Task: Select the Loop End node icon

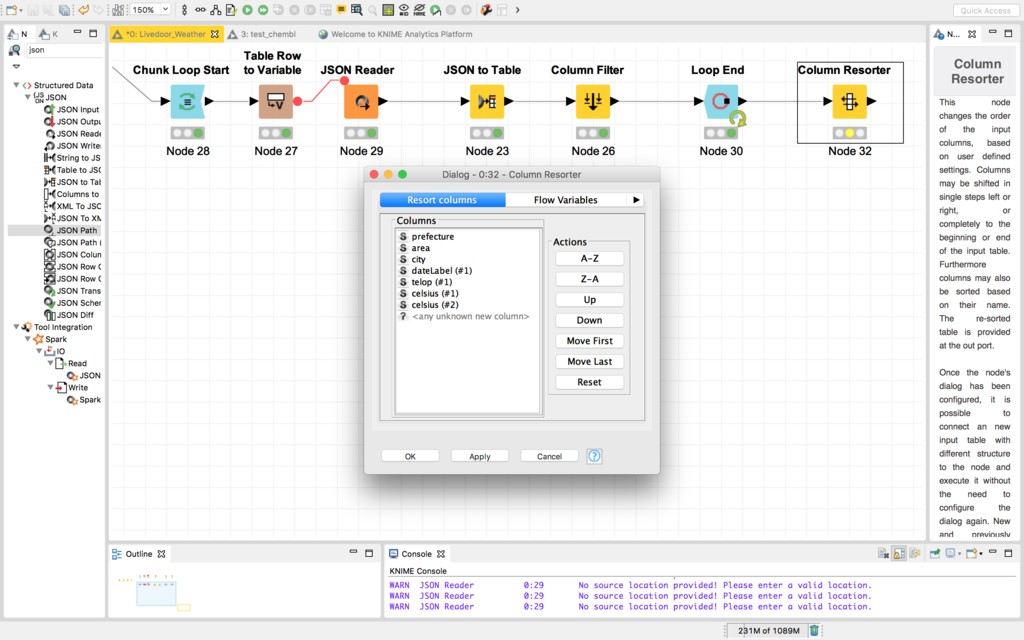Action: point(721,101)
